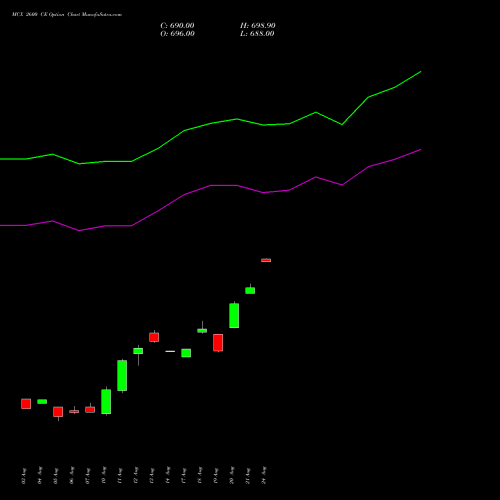
Task: Click the 12 Aug date label
Action: coord(136,476)
